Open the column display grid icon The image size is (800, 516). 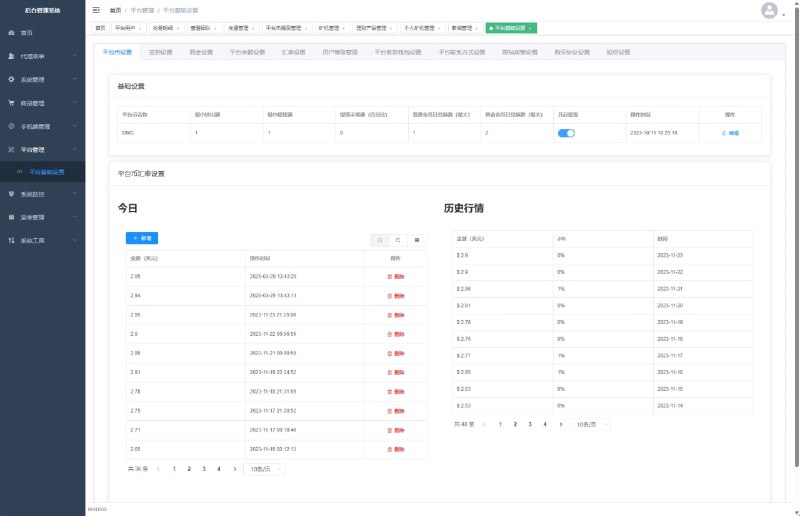pyautogui.click(x=417, y=239)
